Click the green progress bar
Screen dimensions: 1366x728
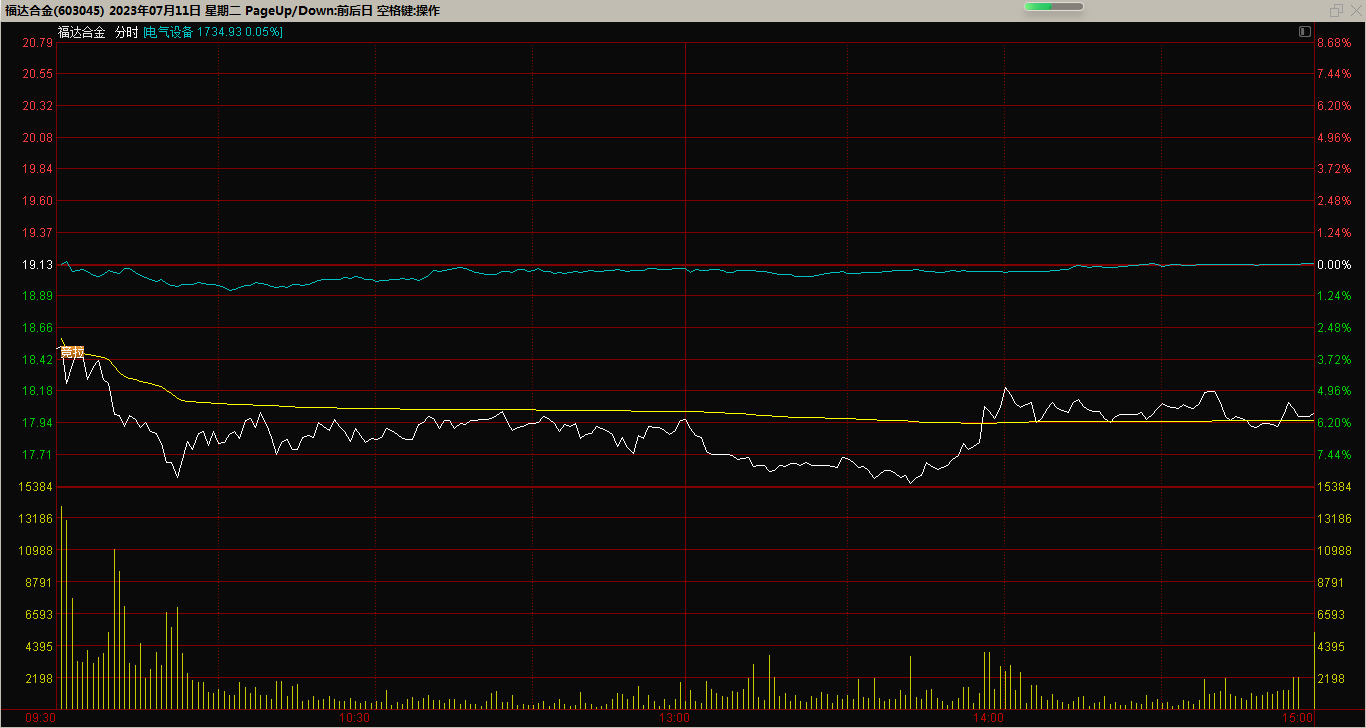click(1054, 7)
